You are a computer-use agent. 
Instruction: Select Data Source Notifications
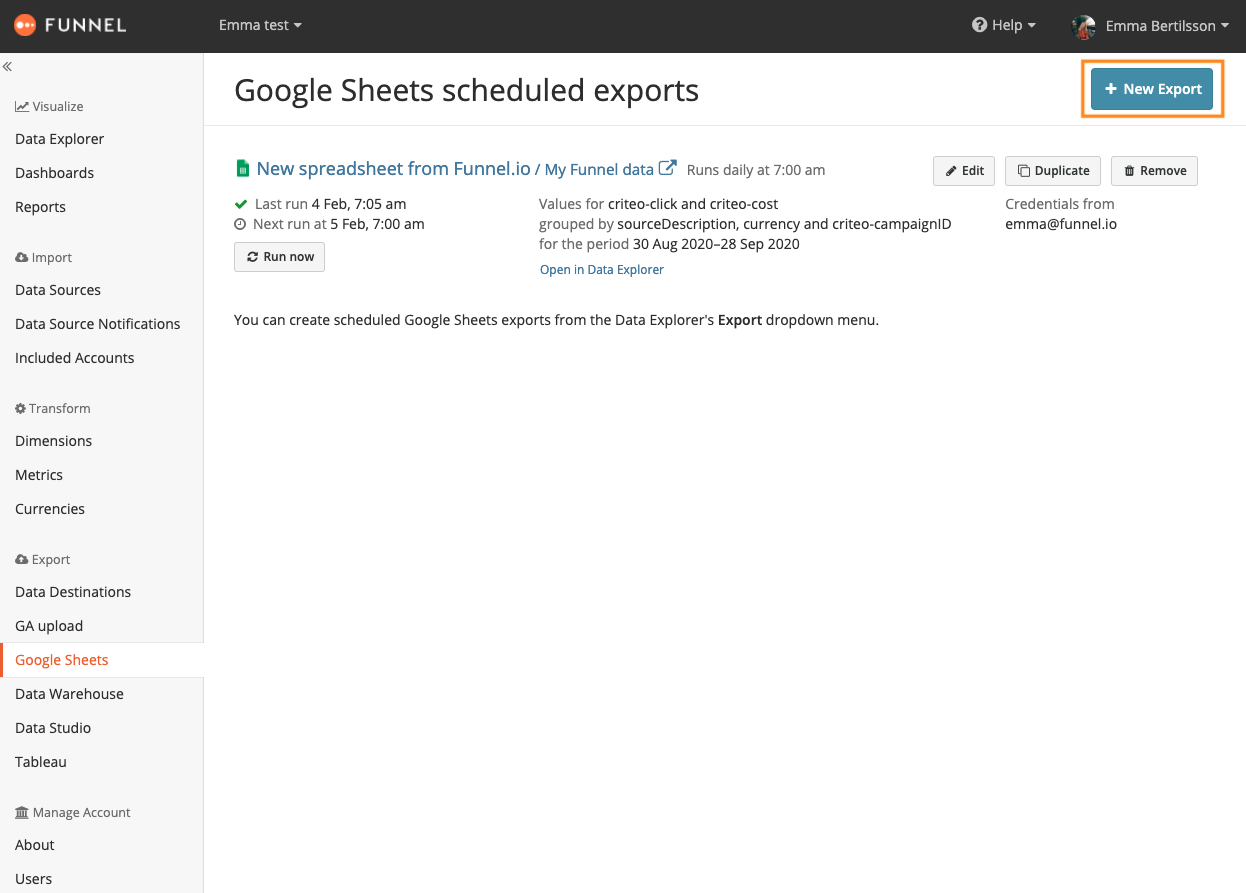(98, 324)
